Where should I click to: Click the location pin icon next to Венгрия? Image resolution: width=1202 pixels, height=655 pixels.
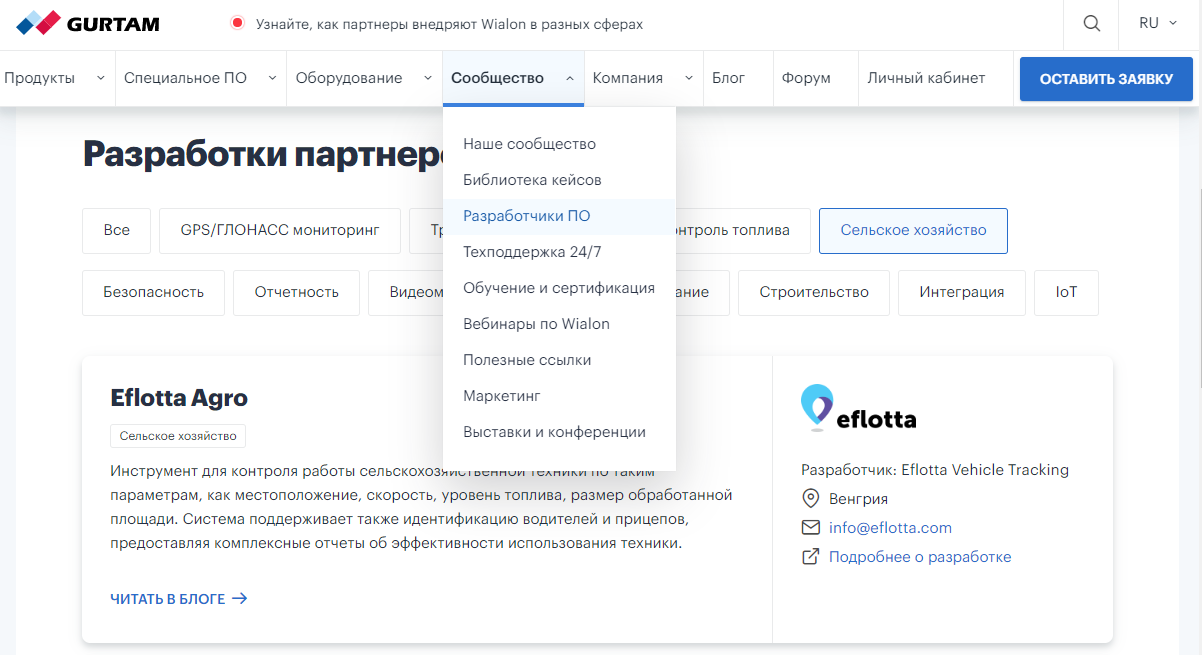(x=809, y=498)
